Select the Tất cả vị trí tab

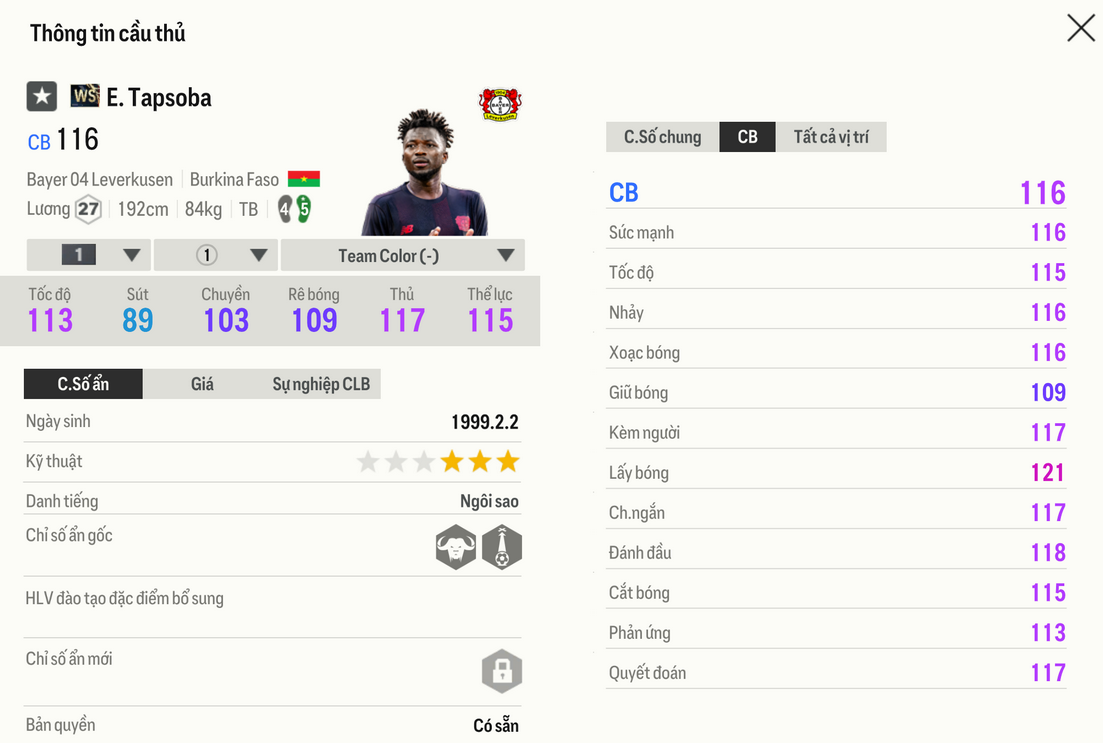[831, 137]
